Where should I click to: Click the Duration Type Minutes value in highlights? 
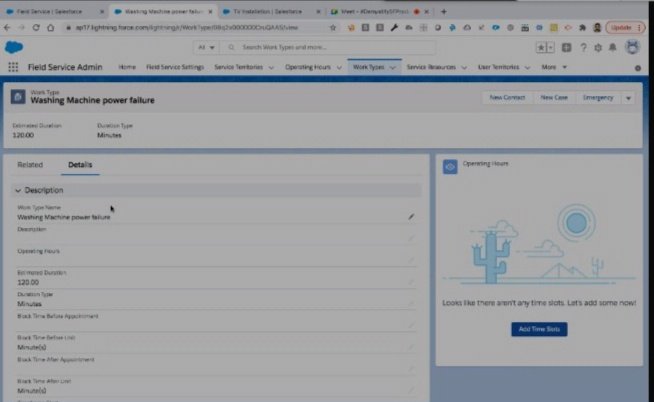109,135
